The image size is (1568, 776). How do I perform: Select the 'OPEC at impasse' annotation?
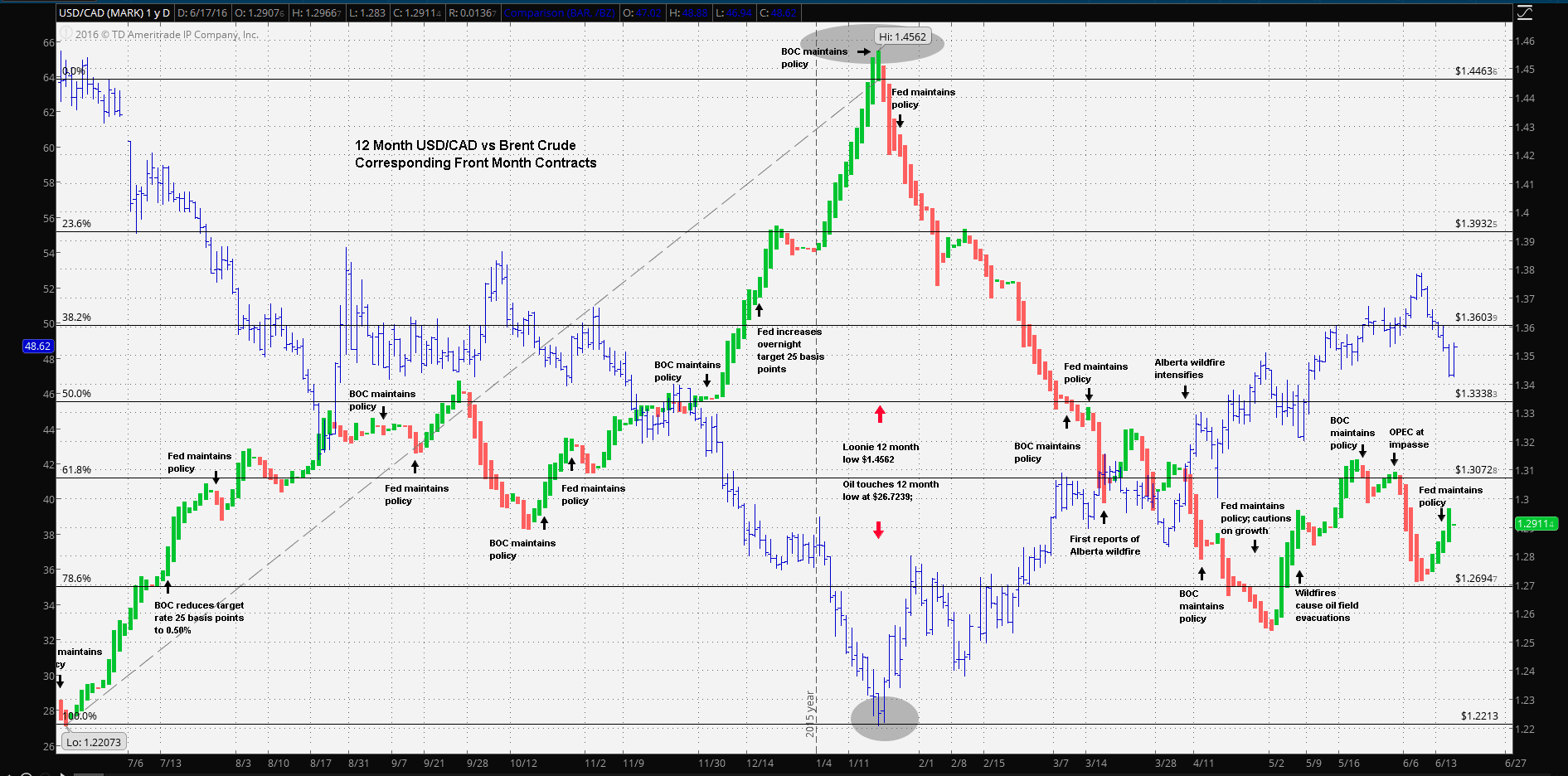pos(1409,439)
